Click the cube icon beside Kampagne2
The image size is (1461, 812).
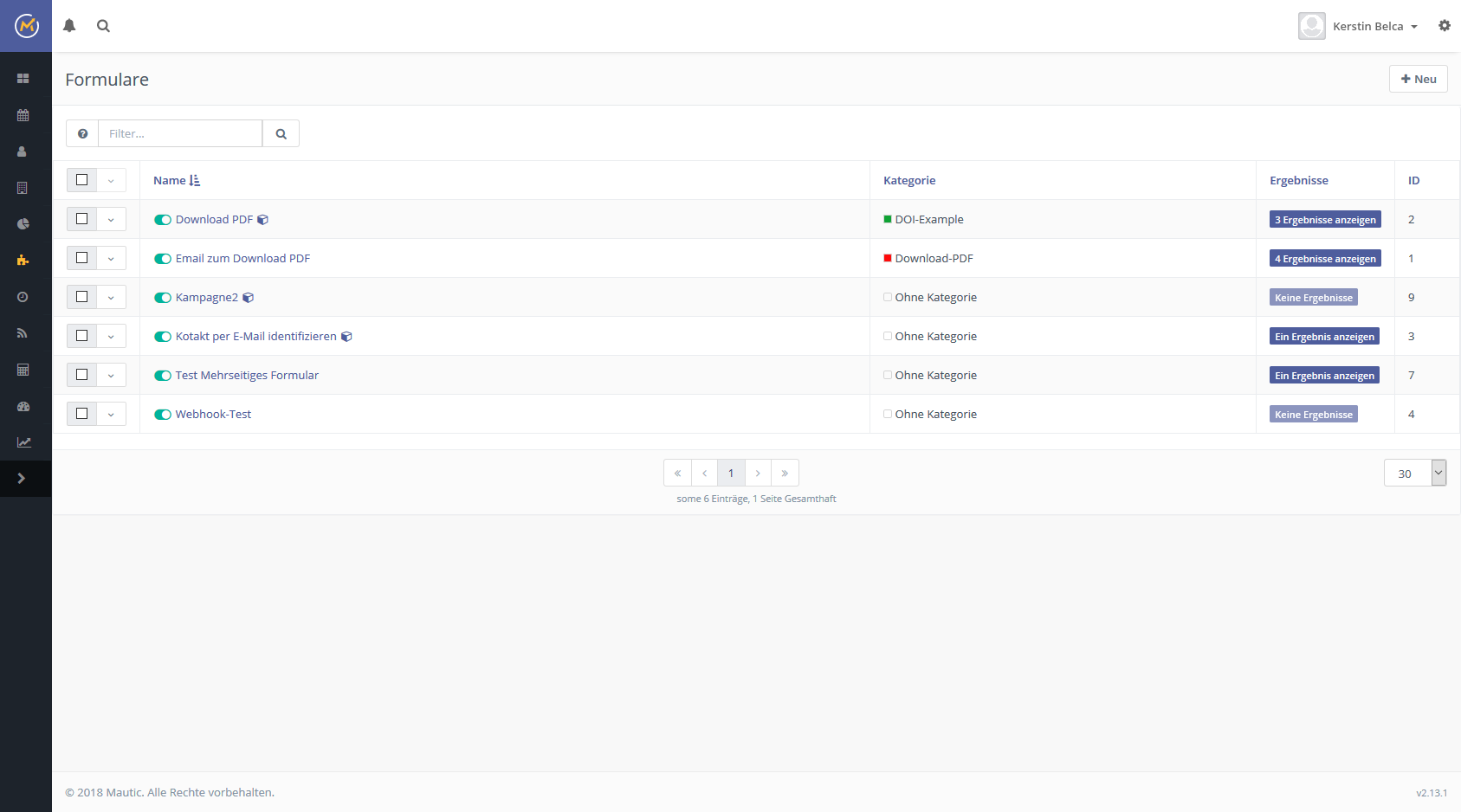(x=248, y=298)
